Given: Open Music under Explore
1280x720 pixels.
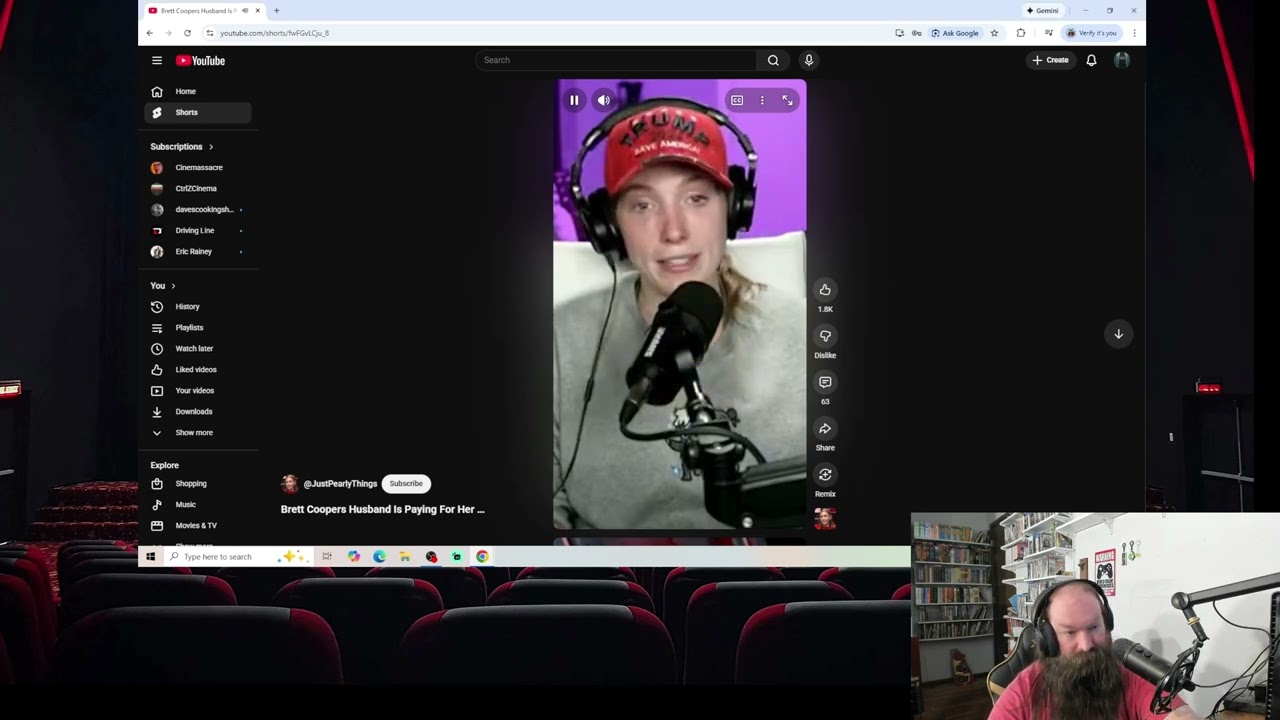Looking at the screenshot, I should (197, 505).
